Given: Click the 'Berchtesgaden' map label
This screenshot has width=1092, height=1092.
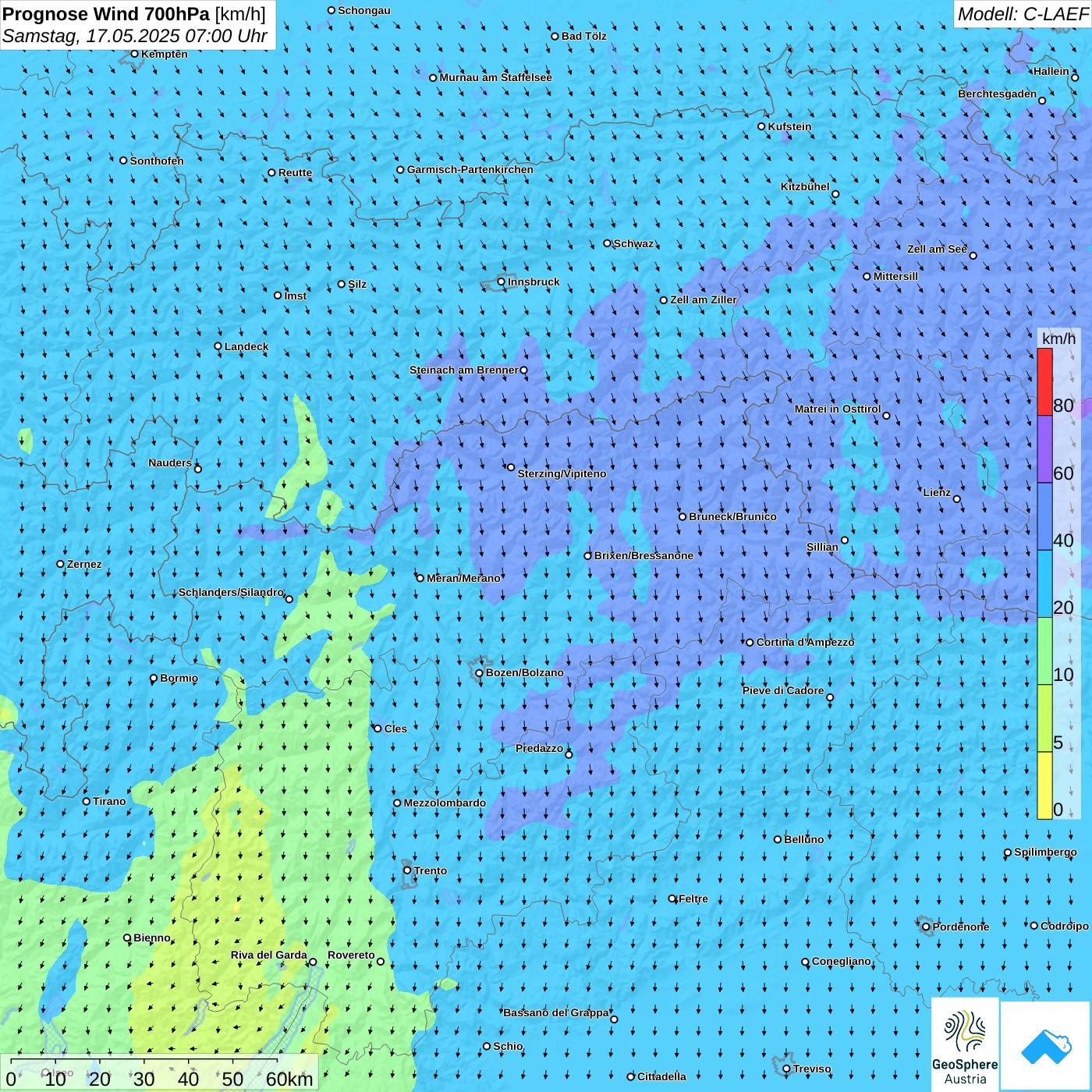Looking at the screenshot, I should click(x=998, y=94).
